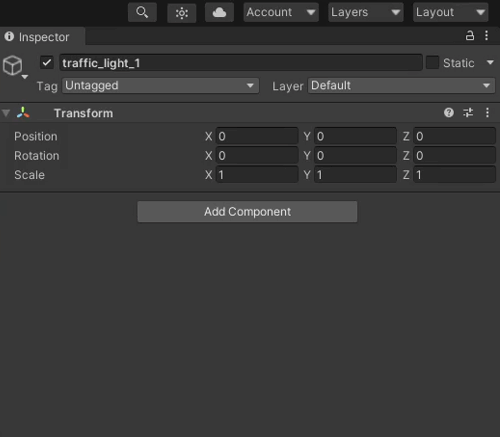
Task: Click the Rotation Y field
Action: (355, 155)
